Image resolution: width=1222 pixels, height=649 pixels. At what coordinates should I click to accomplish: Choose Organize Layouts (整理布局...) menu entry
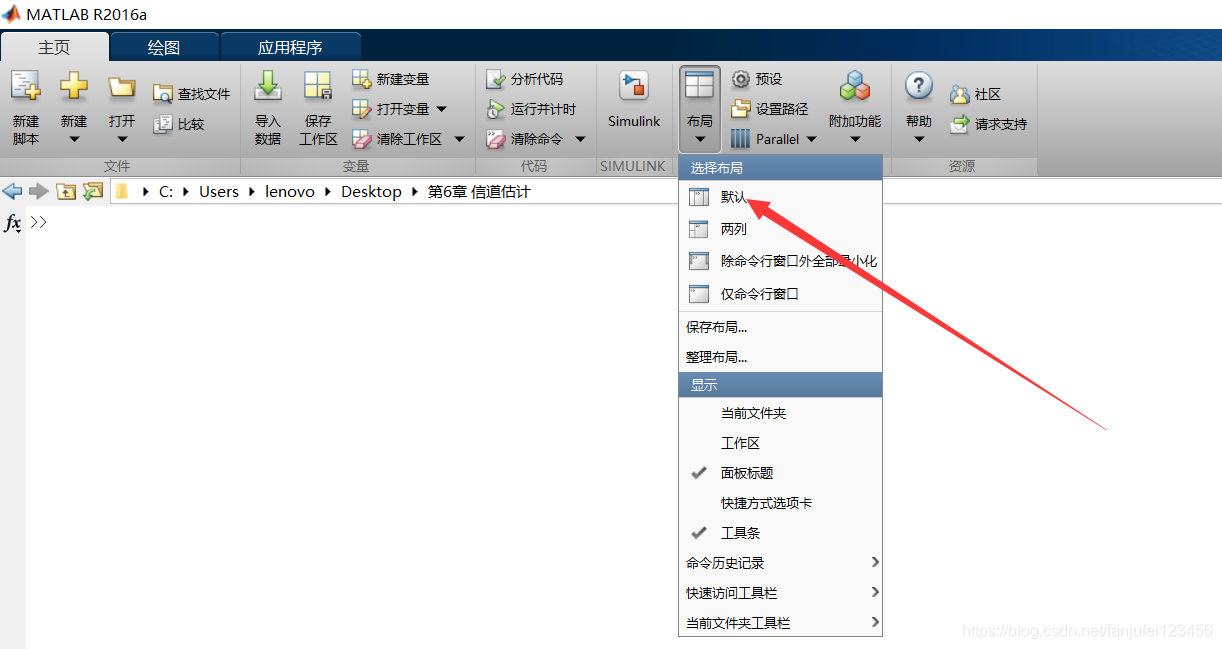click(x=780, y=357)
